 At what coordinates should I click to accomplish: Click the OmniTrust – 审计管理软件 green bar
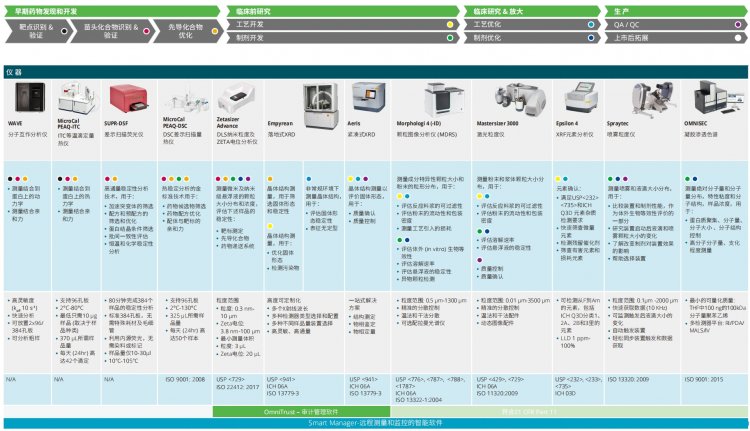click(x=301, y=411)
